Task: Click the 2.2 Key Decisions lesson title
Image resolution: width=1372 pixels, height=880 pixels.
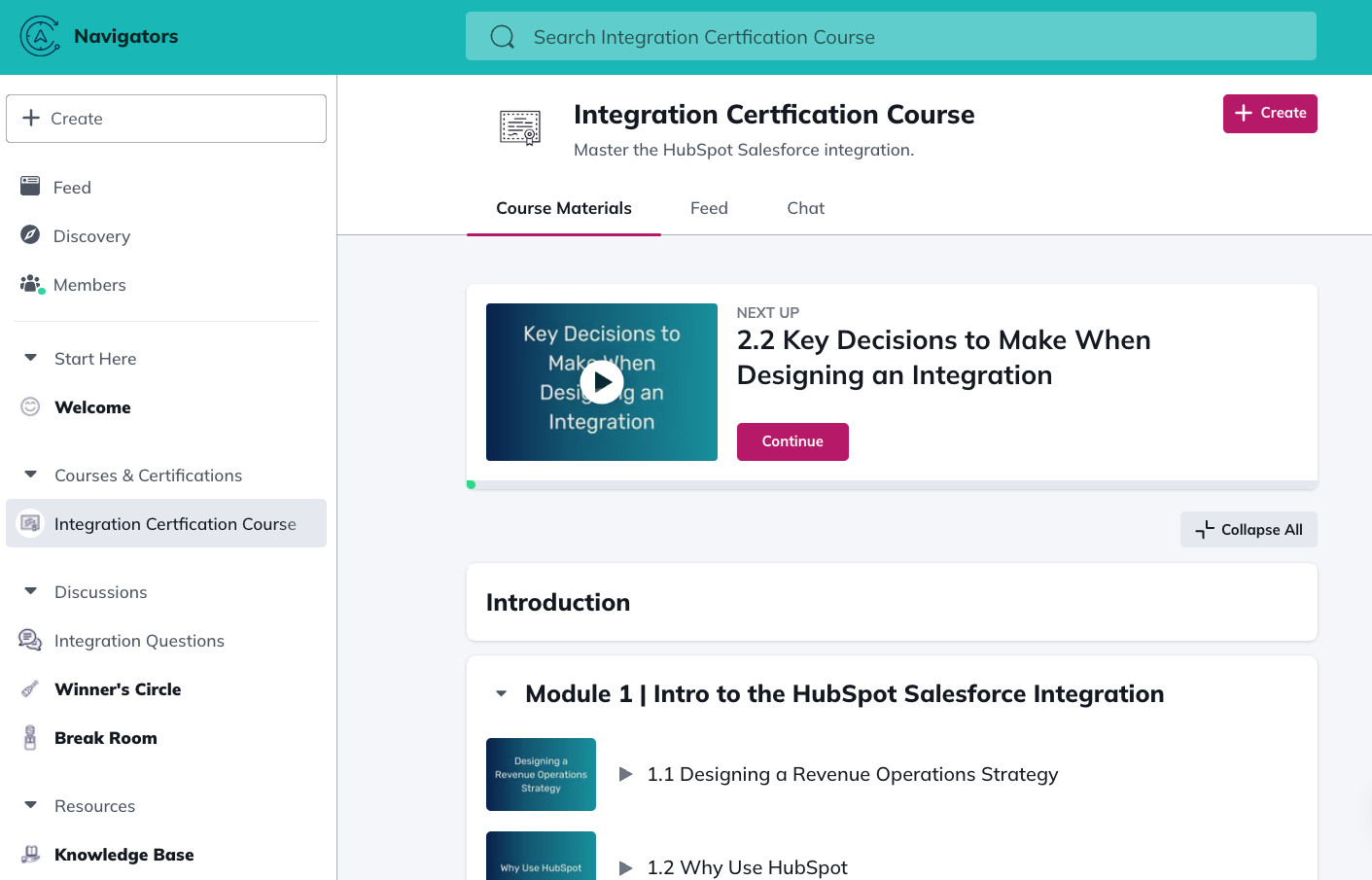Action: [944, 357]
